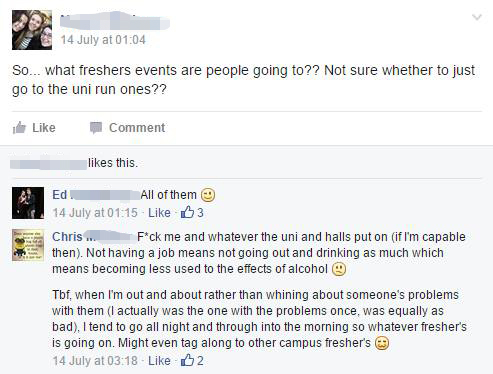The image size is (493, 374).
Task: Click the smiley emoji after 'All of them'
Action: 208,195
